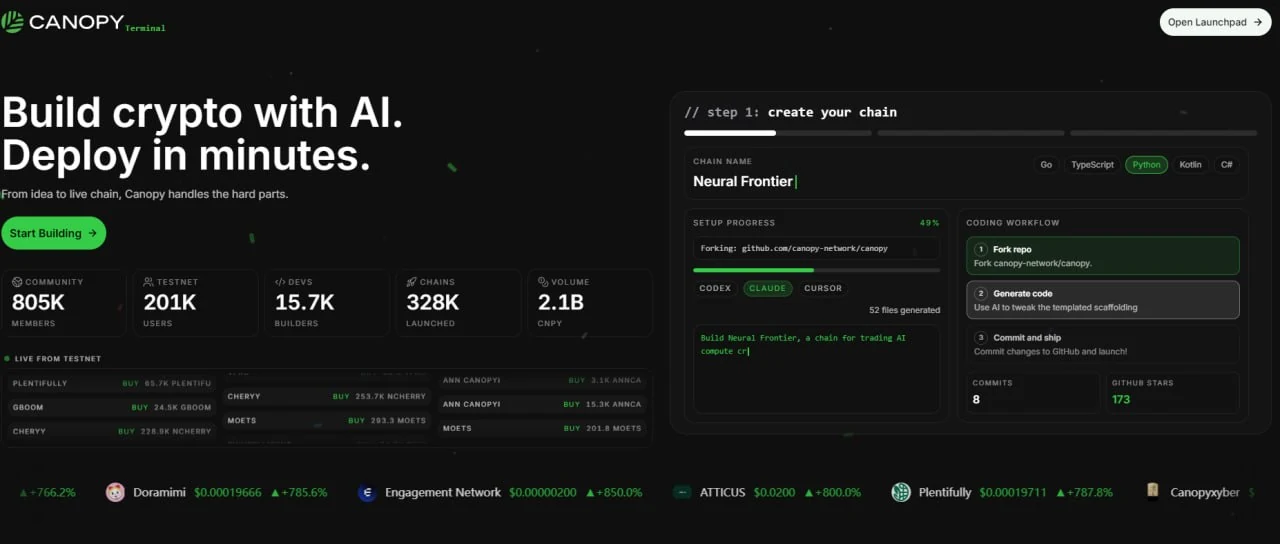
Task: Select the ANN CANOPYI buy 15.3K row
Action: tap(542, 404)
